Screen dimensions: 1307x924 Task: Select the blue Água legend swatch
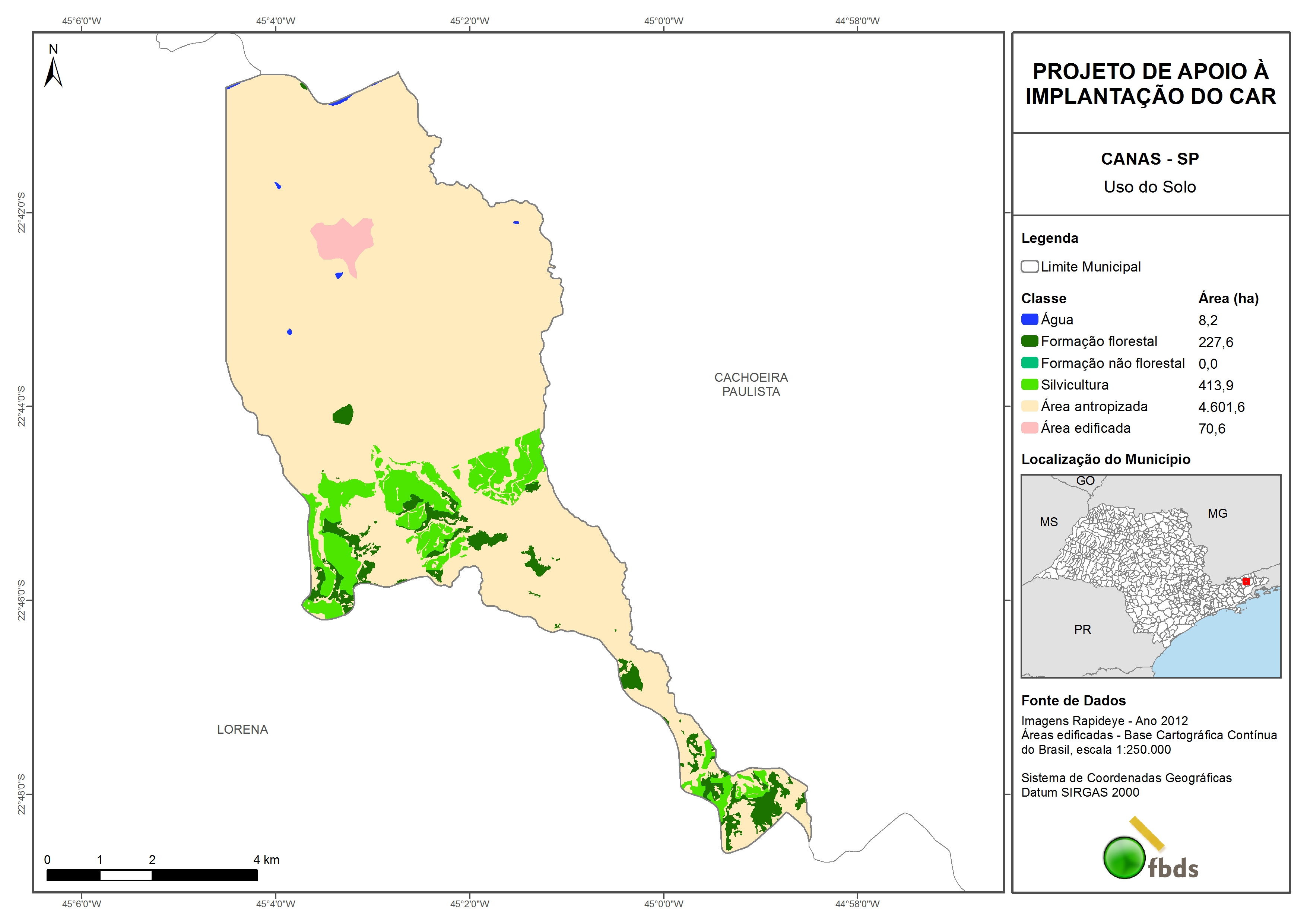pyautogui.click(x=1029, y=320)
